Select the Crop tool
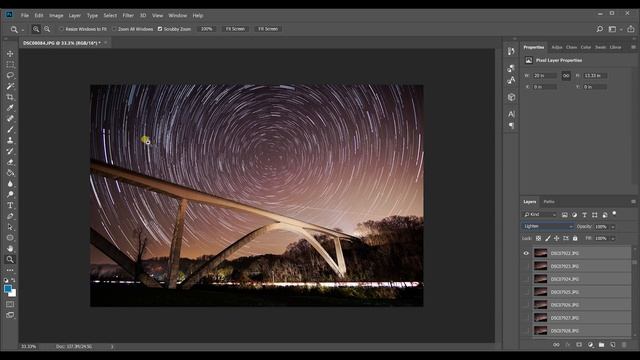 pos(10,97)
